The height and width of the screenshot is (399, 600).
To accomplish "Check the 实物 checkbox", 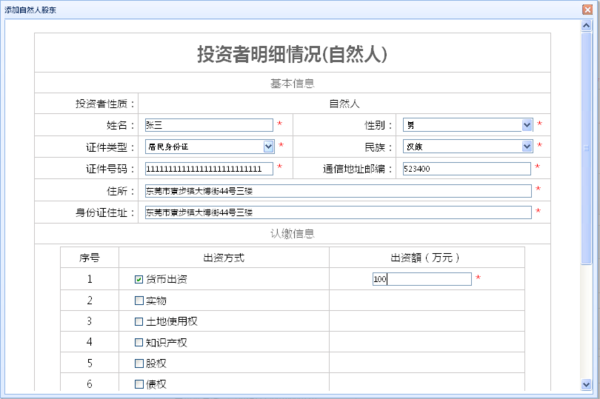I will (x=139, y=301).
